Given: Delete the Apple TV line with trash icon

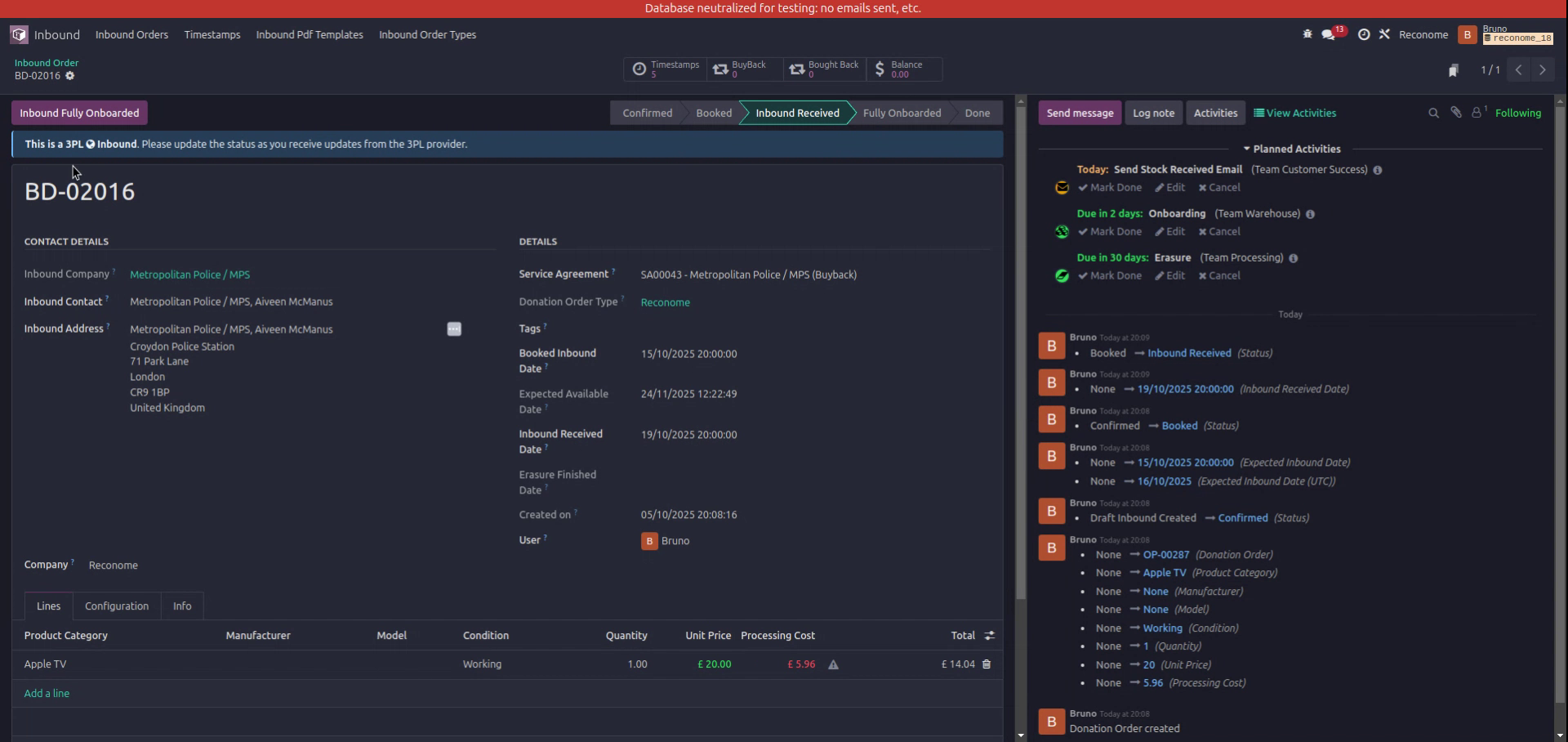Looking at the screenshot, I should click(987, 664).
